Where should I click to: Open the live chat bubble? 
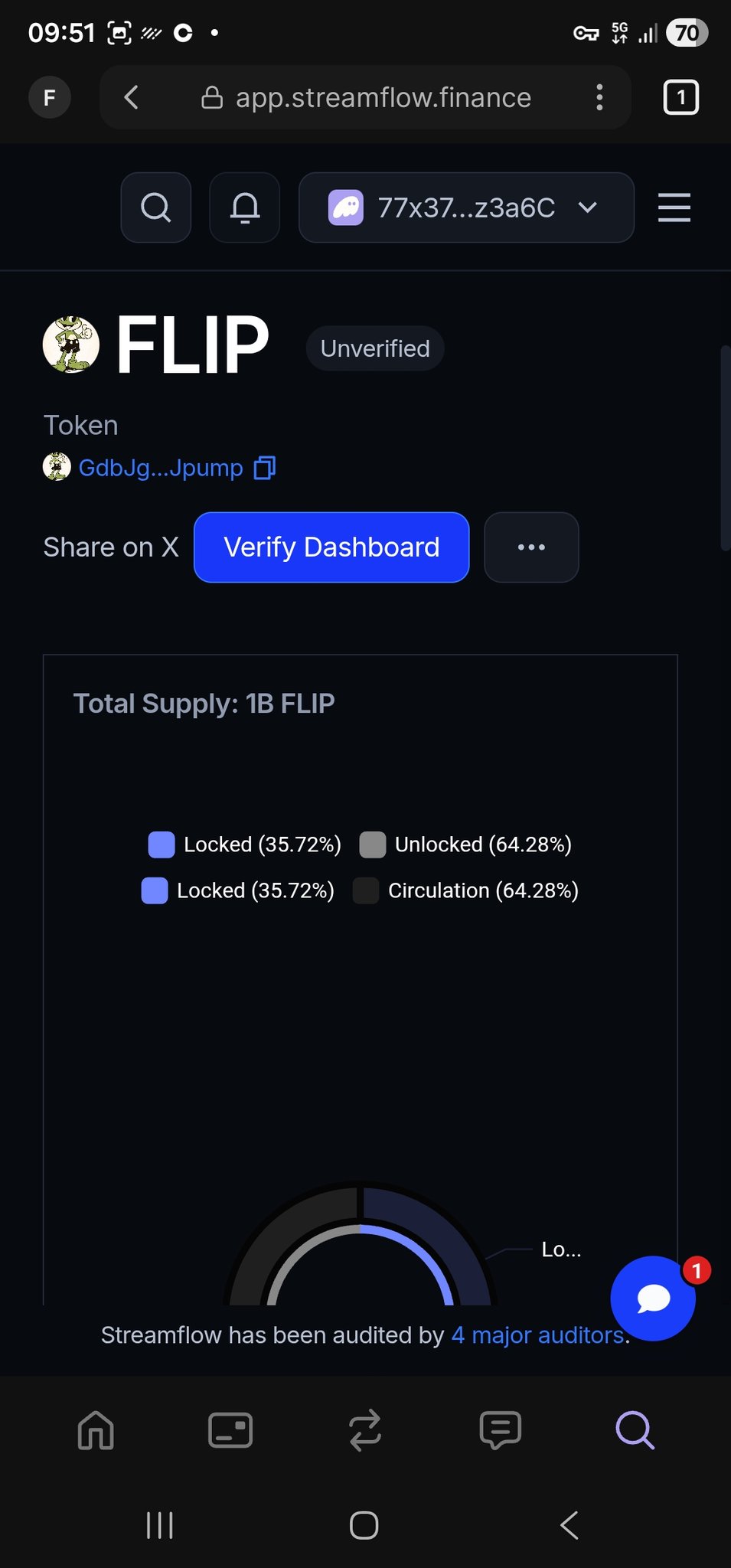pos(653,1298)
